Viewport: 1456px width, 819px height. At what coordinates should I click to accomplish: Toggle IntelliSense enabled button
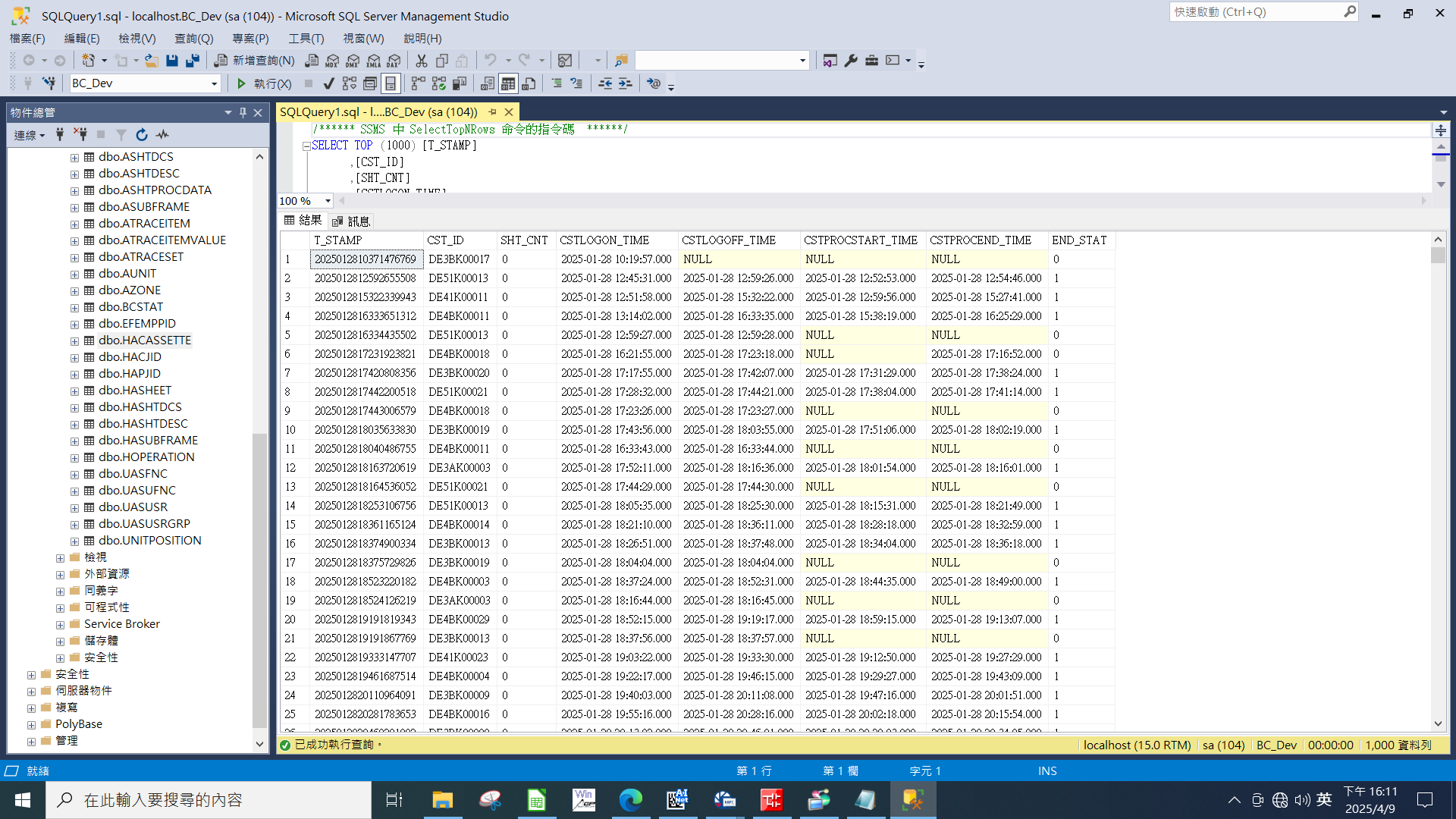click(x=391, y=83)
